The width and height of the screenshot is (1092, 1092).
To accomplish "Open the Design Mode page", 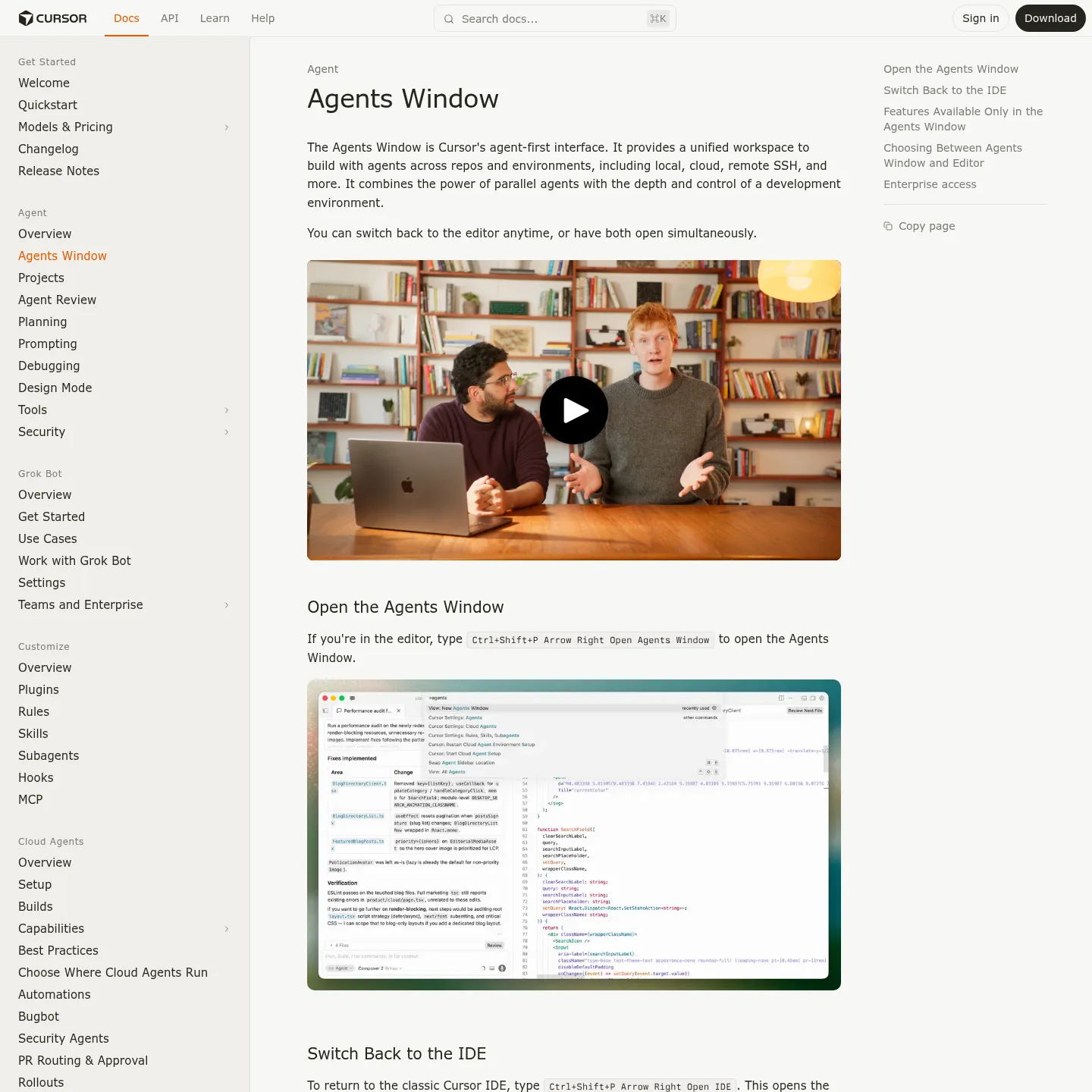I will click(55, 388).
